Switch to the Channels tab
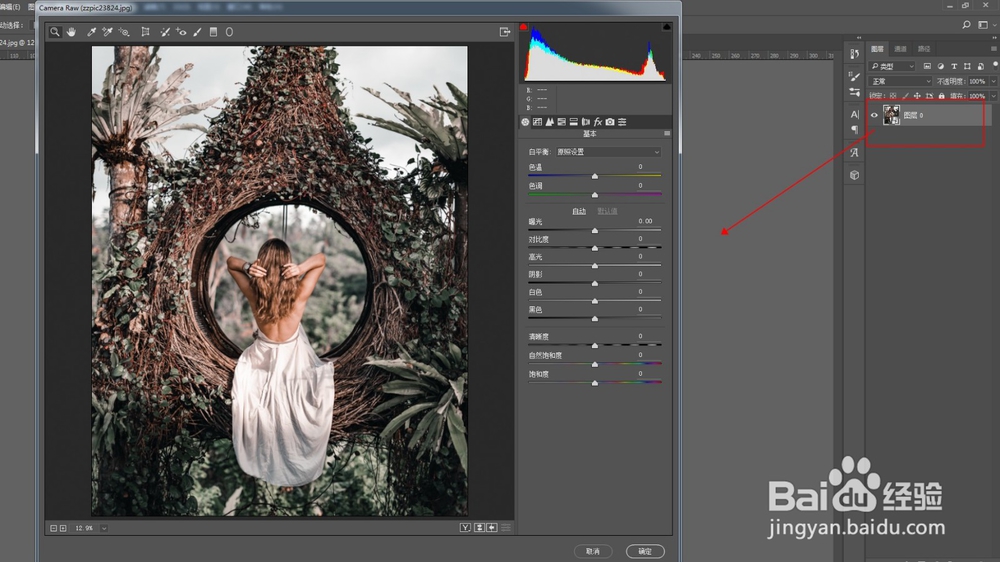The width and height of the screenshot is (1000, 562). pos(901,48)
